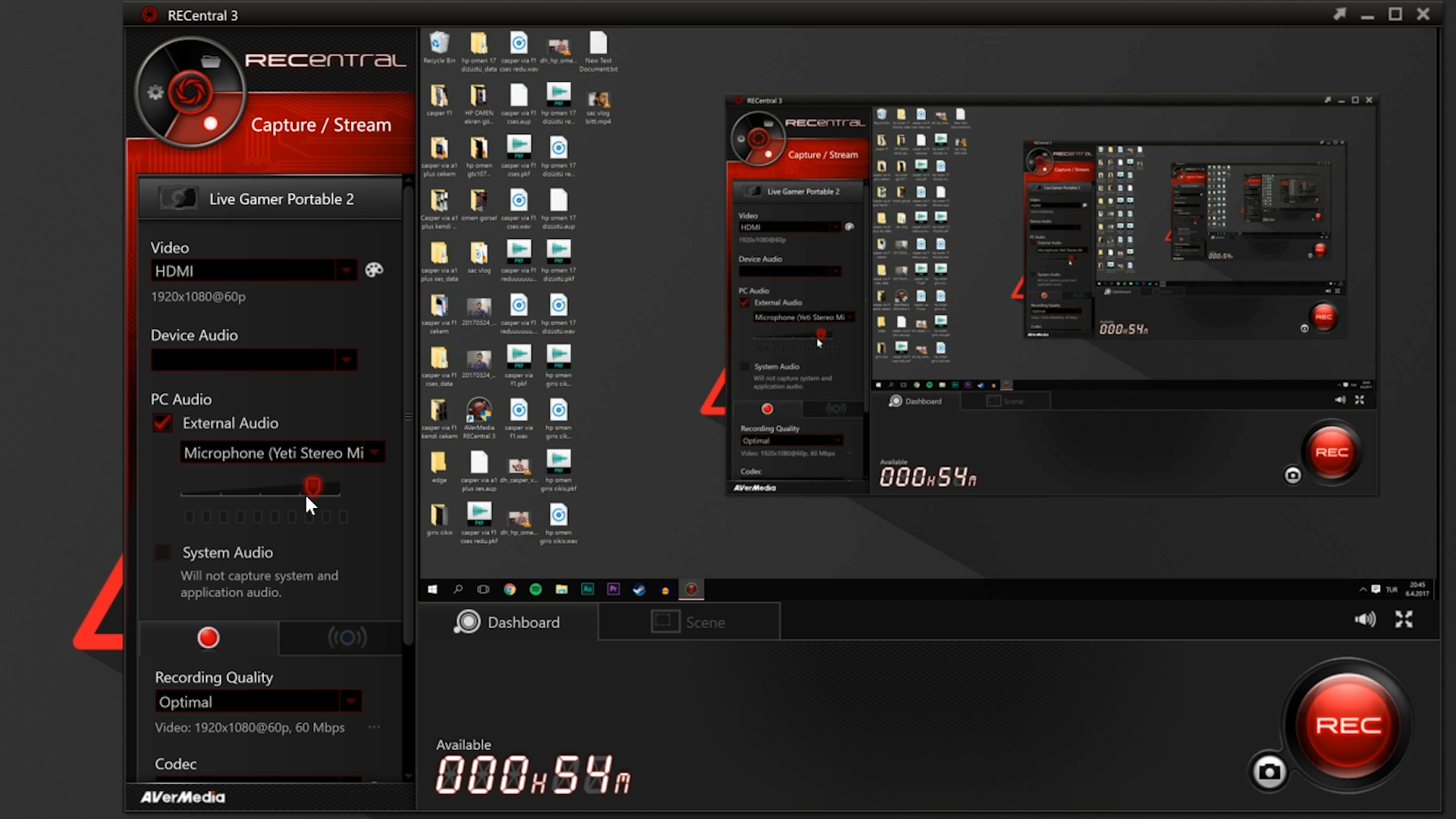Click the RECentral camera/snapshot icon
Viewport: 1456px width, 819px height.
[1268, 770]
